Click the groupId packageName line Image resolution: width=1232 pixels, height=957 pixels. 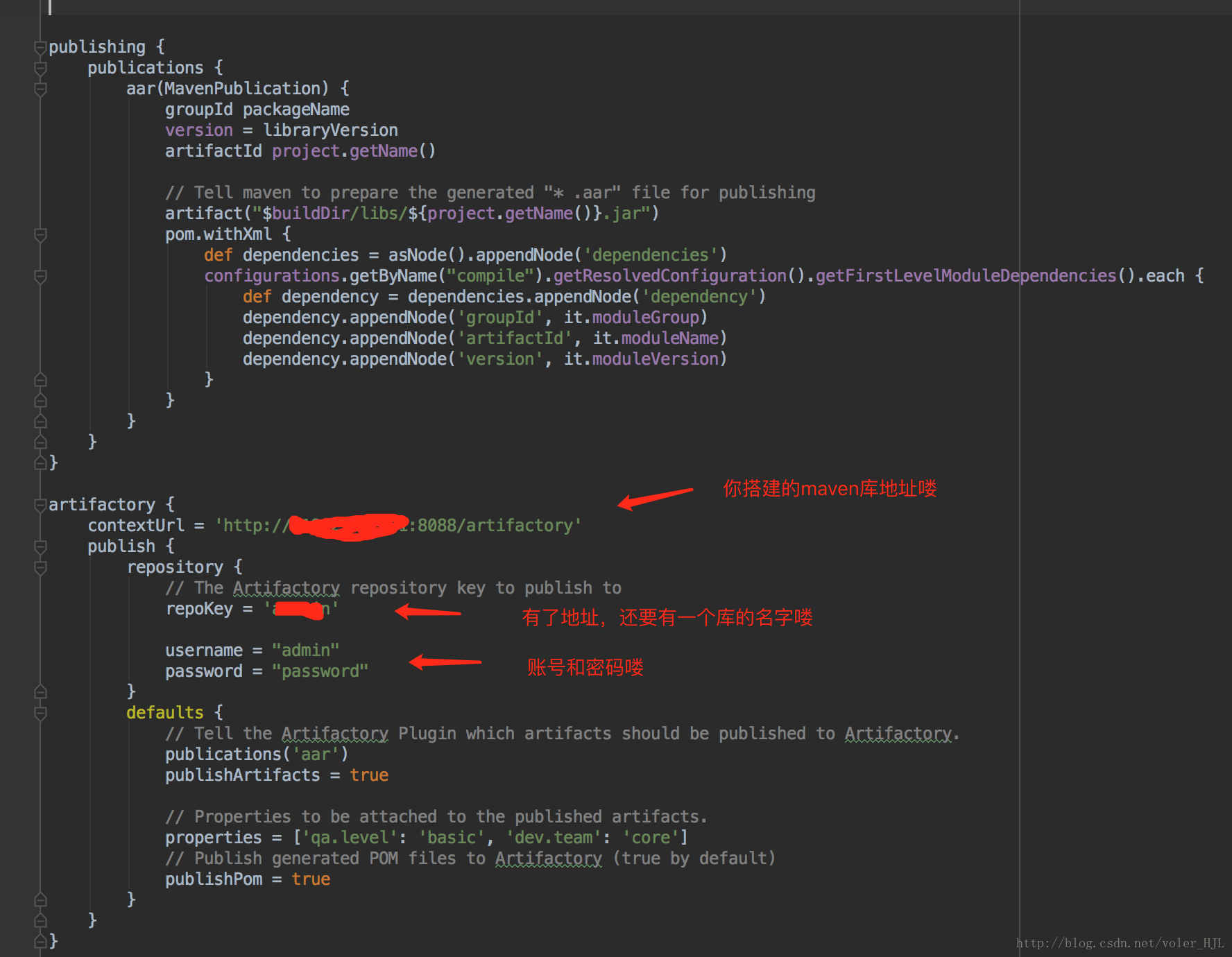pos(257,110)
